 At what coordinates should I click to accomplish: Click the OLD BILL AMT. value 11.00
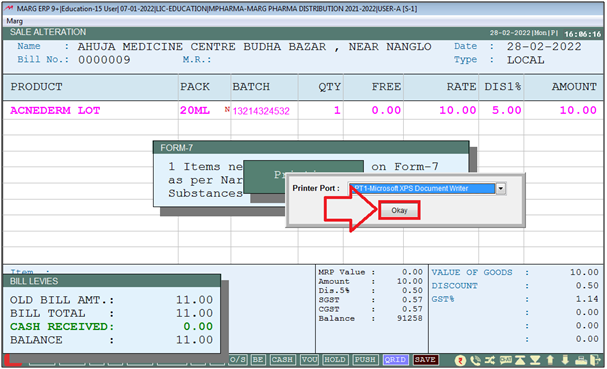194,300
